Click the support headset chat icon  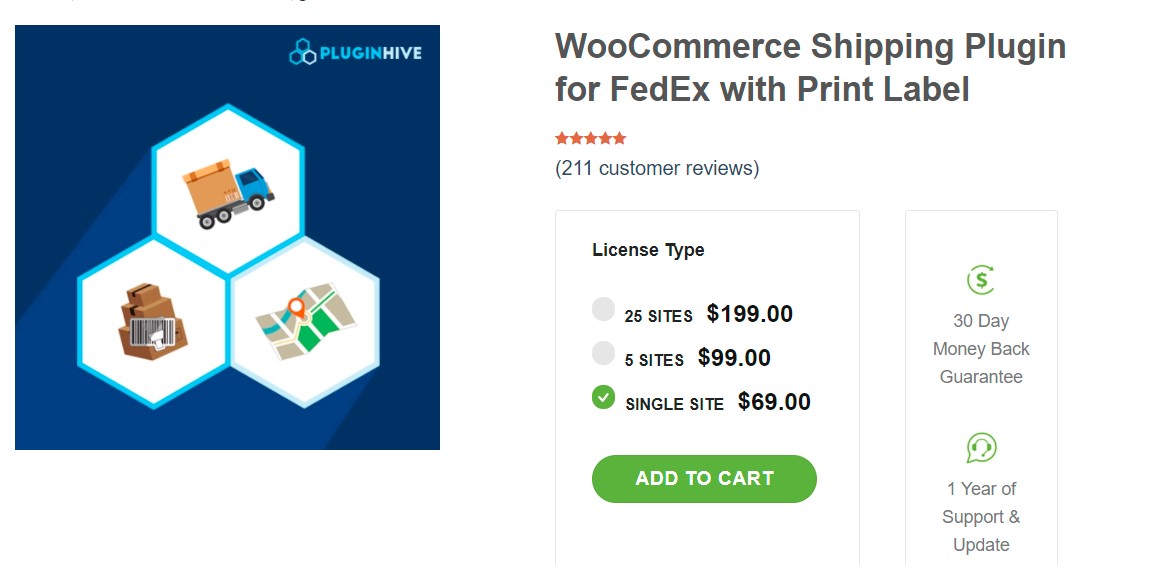pyautogui.click(x=981, y=447)
